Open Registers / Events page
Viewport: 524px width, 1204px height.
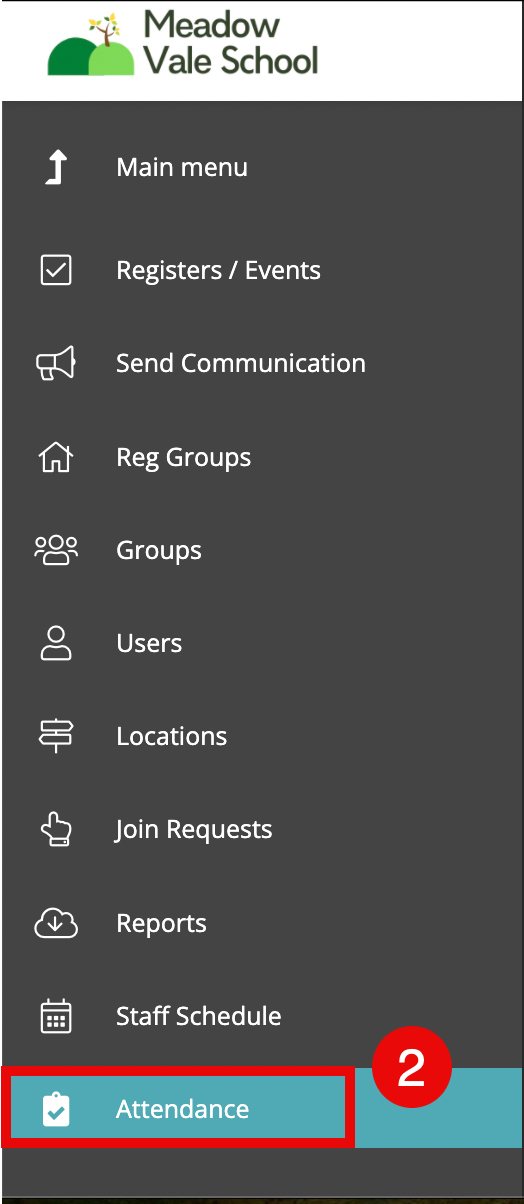(218, 270)
